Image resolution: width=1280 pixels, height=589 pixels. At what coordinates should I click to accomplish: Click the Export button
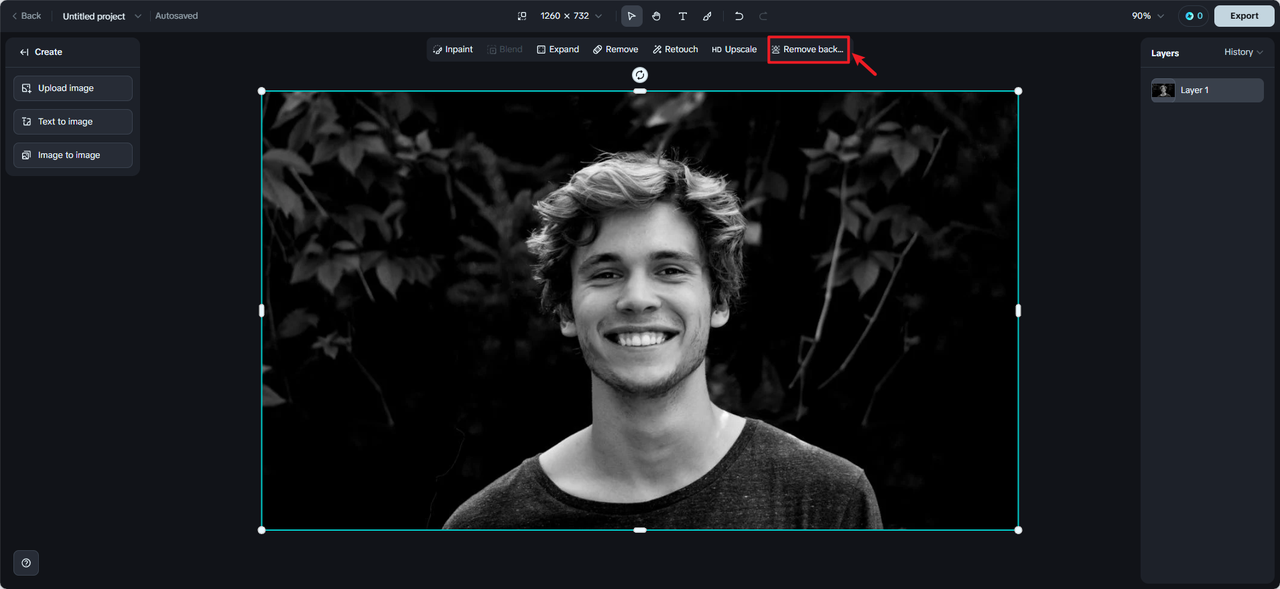click(x=1244, y=16)
